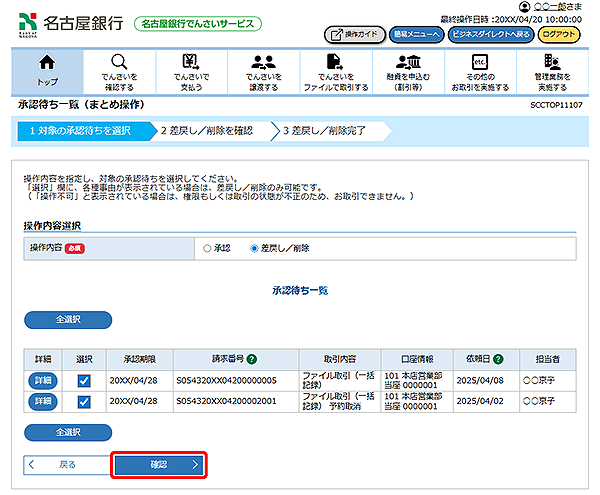Select the 差戻し／削除 radio button
Screen dimensions: 600x495
tap(255, 248)
